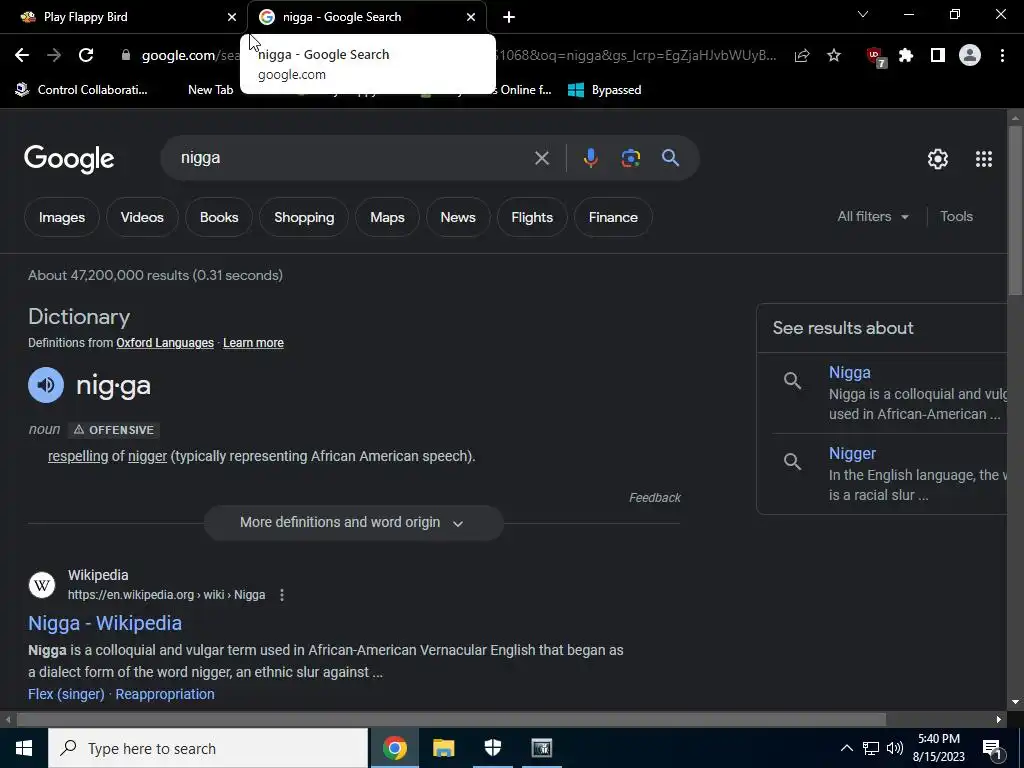
Task: Open Windows Security from the taskbar
Action: (x=492, y=748)
